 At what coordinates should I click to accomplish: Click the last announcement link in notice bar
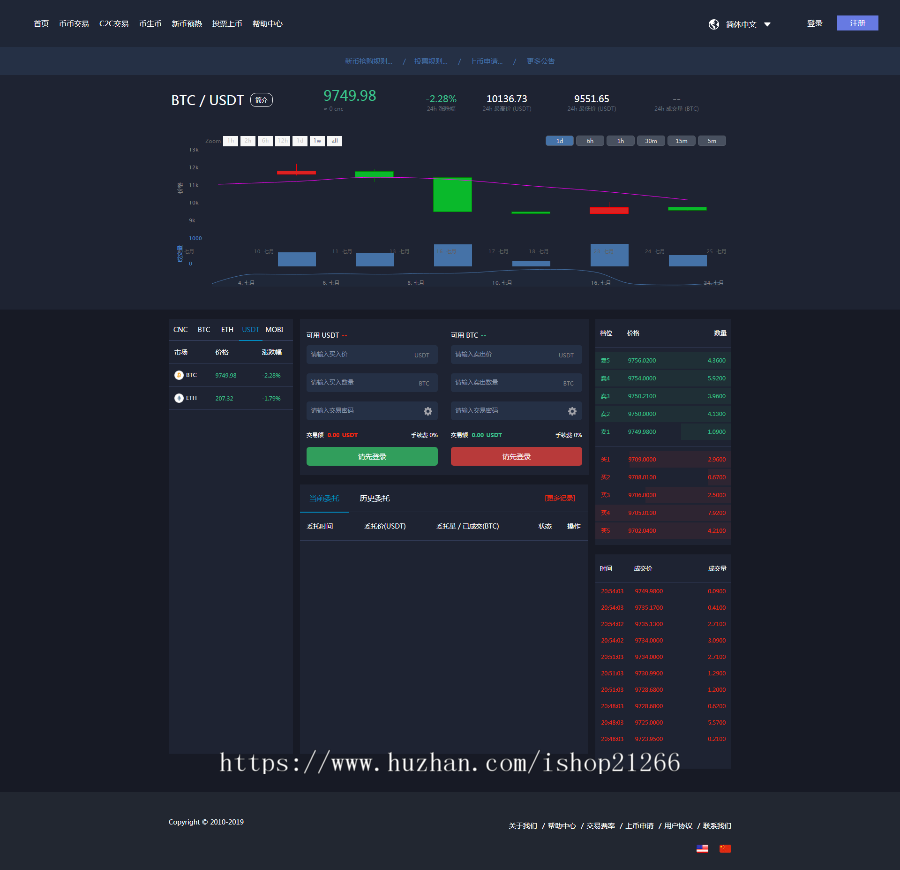point(540,61)
